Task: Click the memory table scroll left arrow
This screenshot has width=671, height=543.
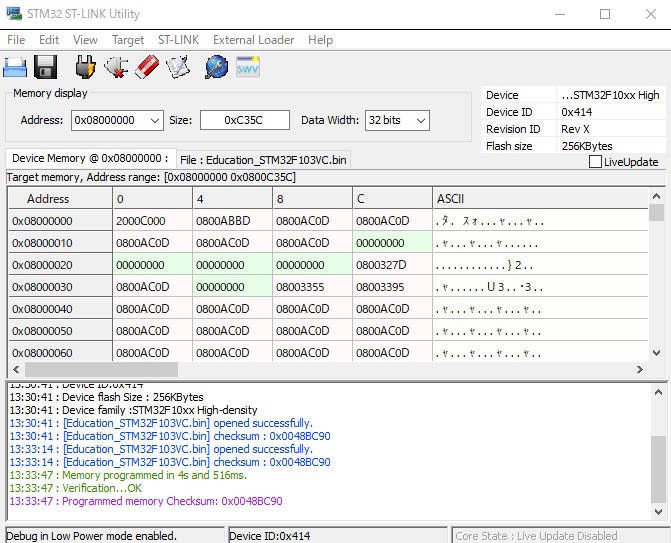Action: [x=16, y=369]
